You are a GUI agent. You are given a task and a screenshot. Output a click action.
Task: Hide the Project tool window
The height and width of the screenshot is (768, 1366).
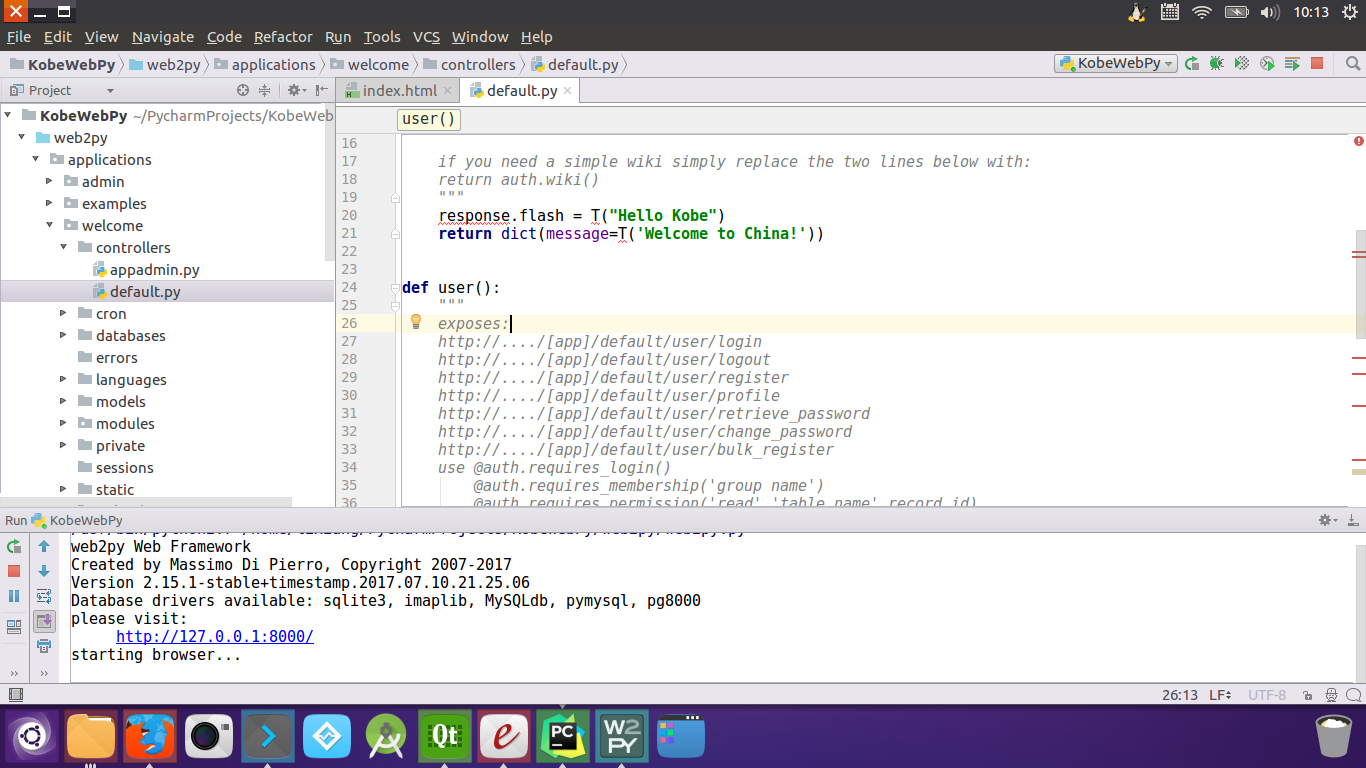point(319,90)
